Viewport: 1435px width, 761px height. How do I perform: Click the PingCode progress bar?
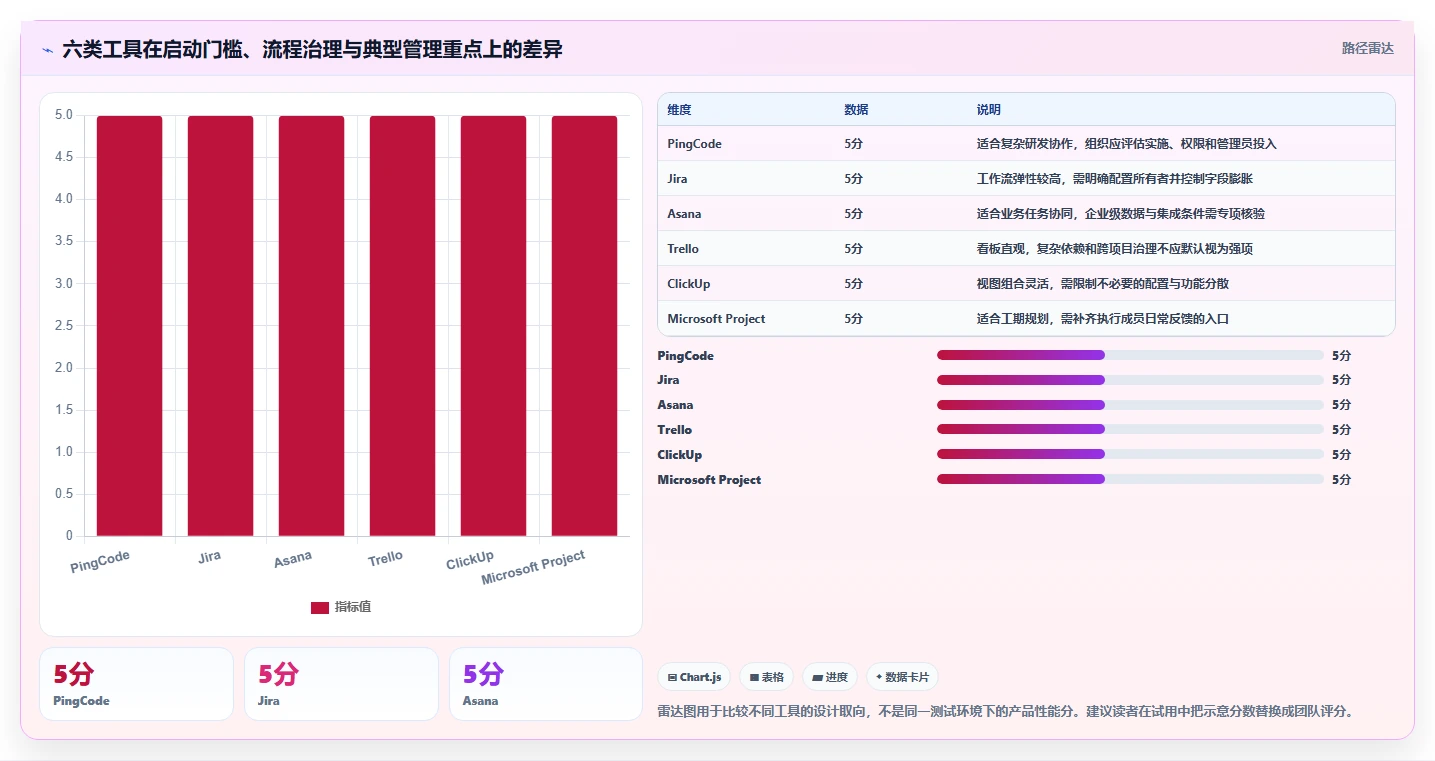click(x=1130, y=355)
